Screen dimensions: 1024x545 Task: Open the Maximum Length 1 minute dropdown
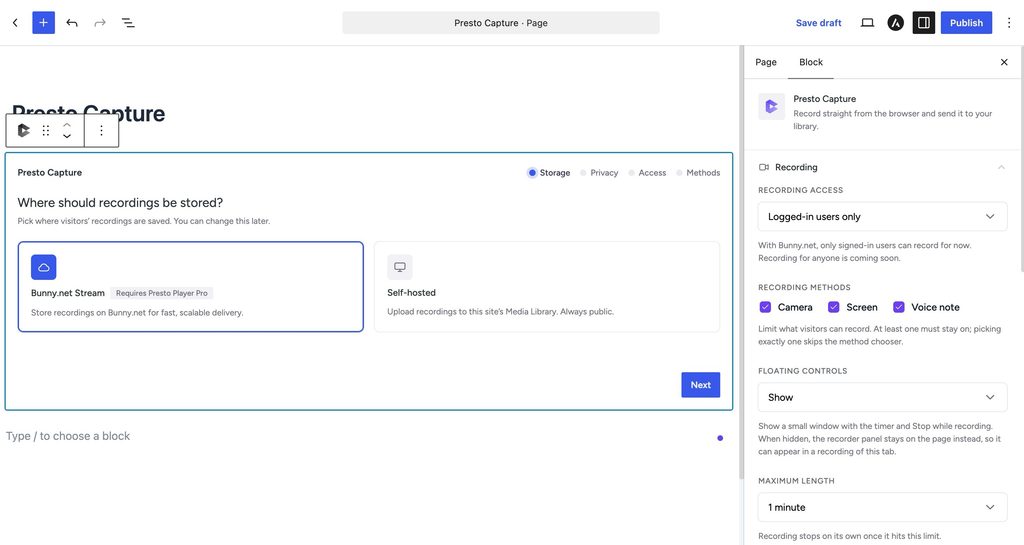coord(882,507)
